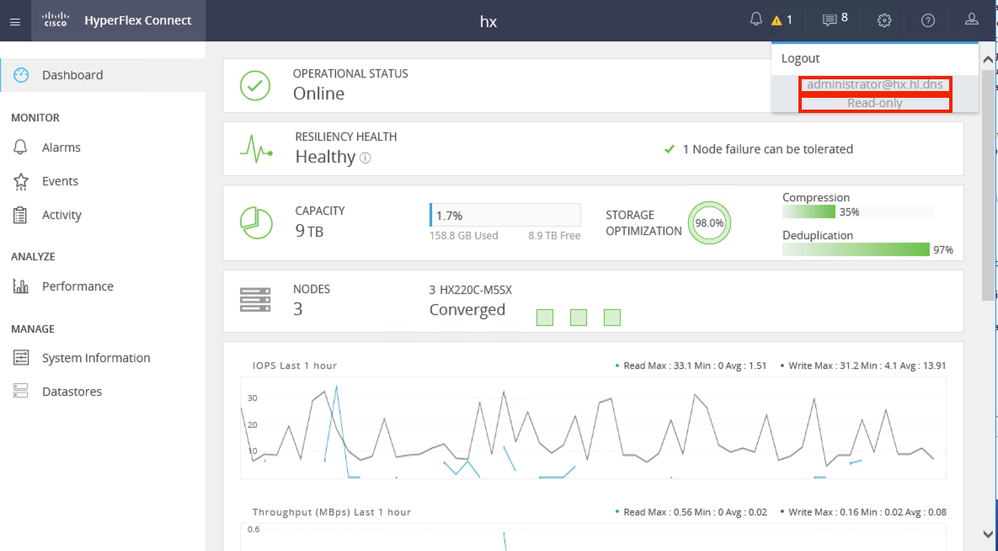Click the info icon next to Healthy
This screenshot has height=551, width=998.
[365, 158]
